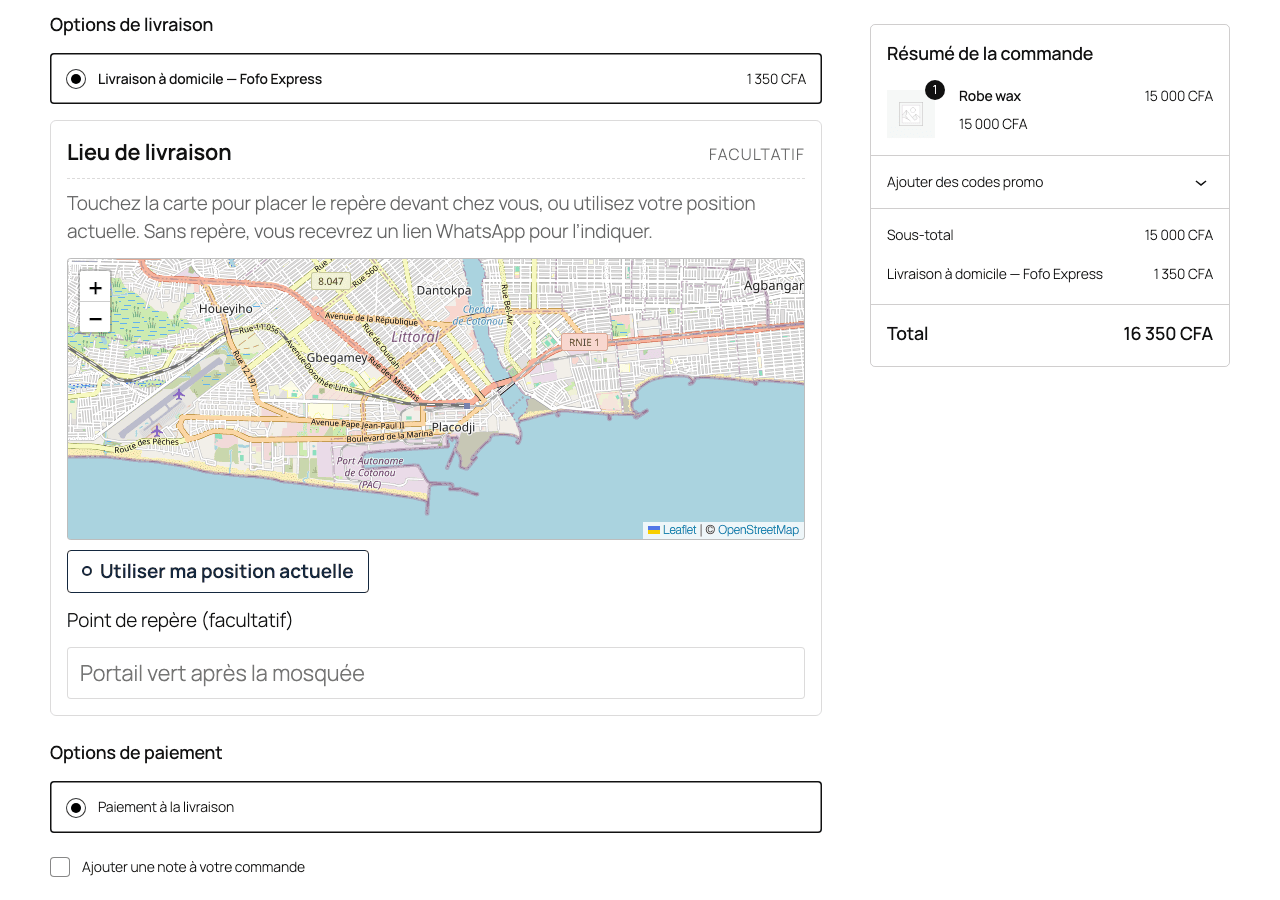Image resolution: width=1280 pixels, height=900 pixels.
Task: Check Ajouter une note à votre commande
Action: 60,867
